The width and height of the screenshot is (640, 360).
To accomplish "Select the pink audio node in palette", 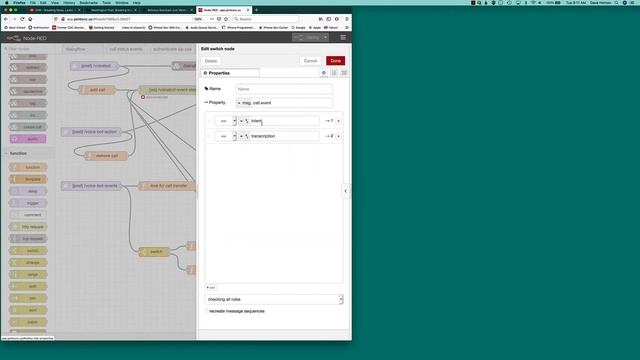I will (28, 139).
